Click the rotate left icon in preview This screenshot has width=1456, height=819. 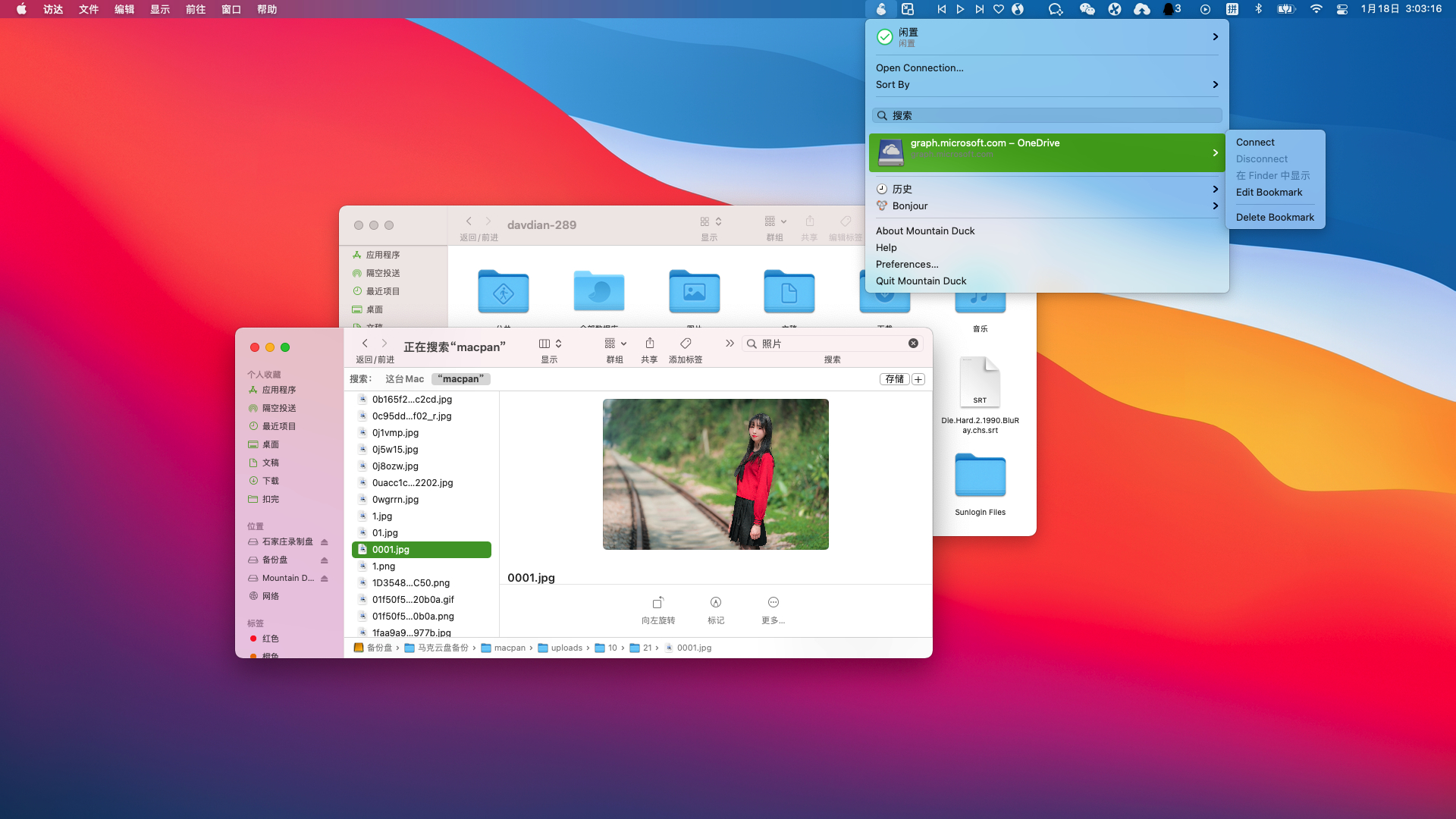pos(657,603)
